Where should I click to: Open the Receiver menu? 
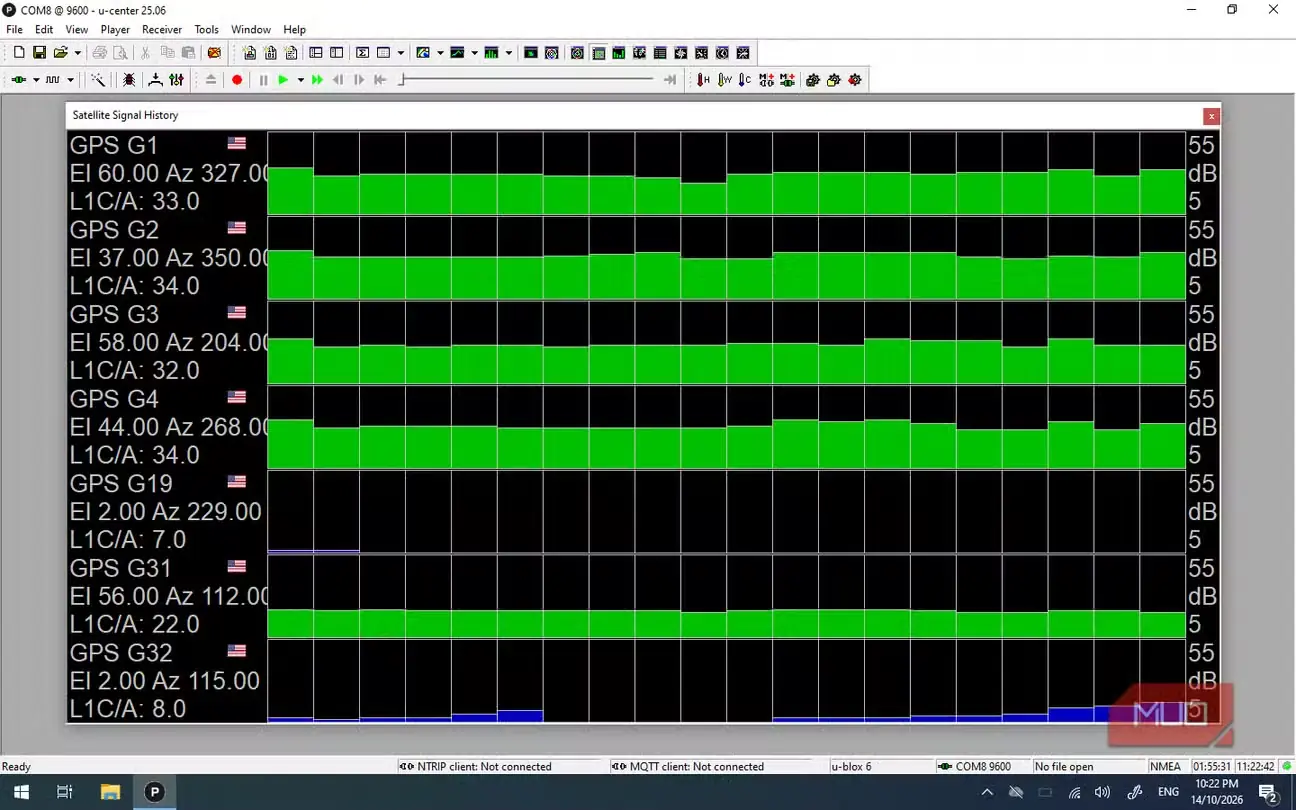(x=162, y=30)
